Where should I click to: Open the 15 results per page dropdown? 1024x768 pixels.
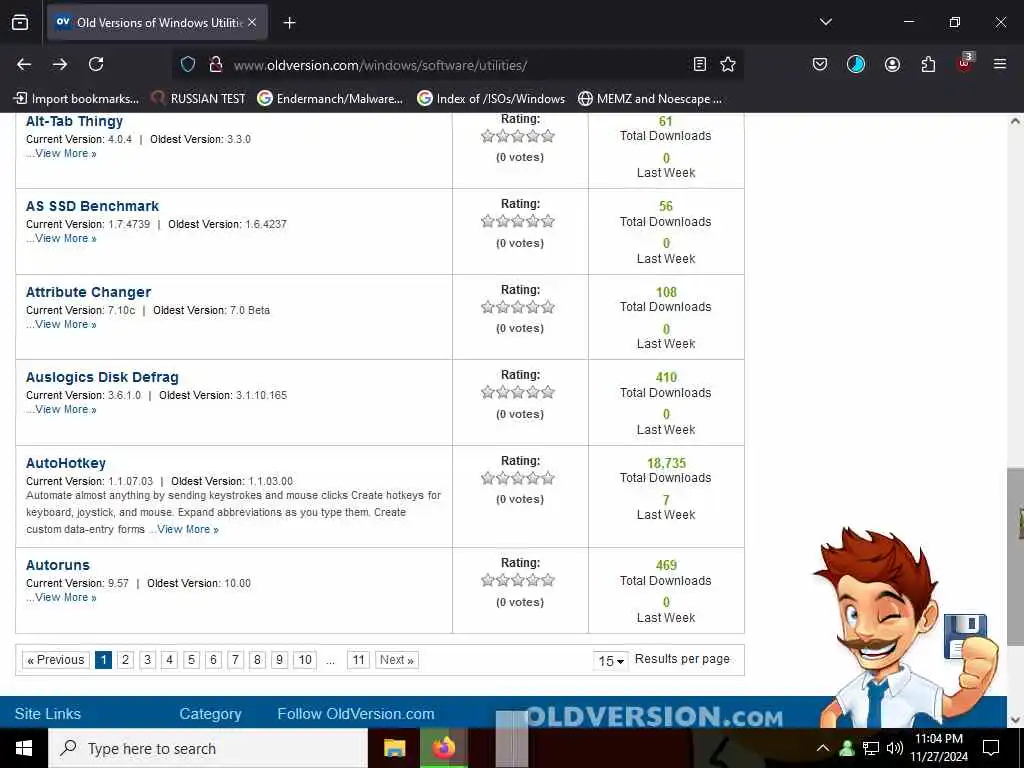pyautogui.click(x=611, y=660)
